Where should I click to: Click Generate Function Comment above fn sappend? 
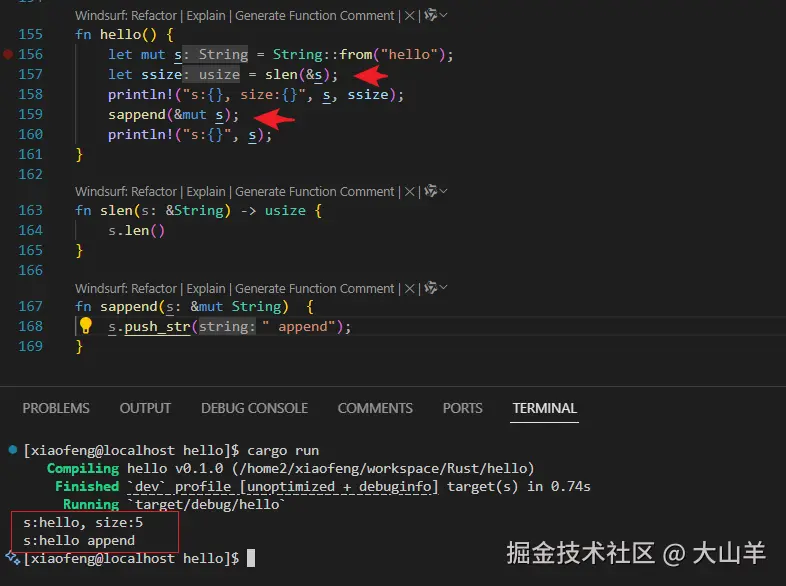[315, 289]
